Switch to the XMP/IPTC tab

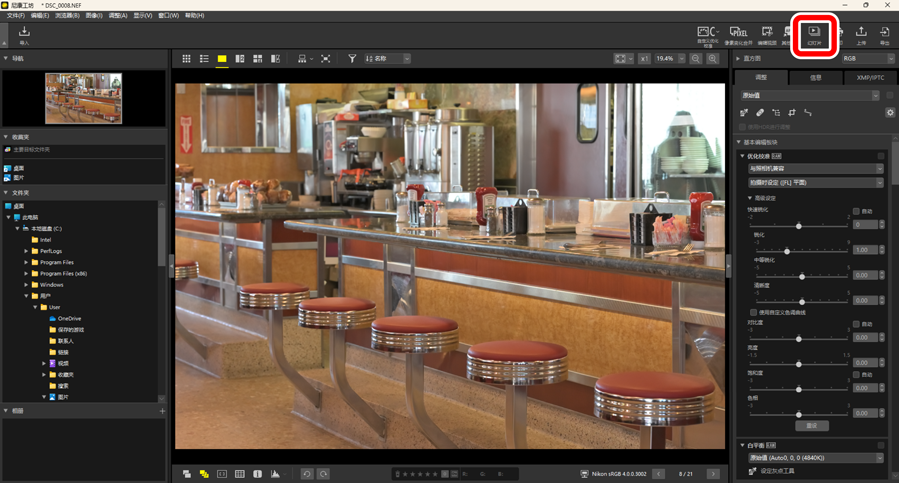pyautogui.click(x=870, y=77)
